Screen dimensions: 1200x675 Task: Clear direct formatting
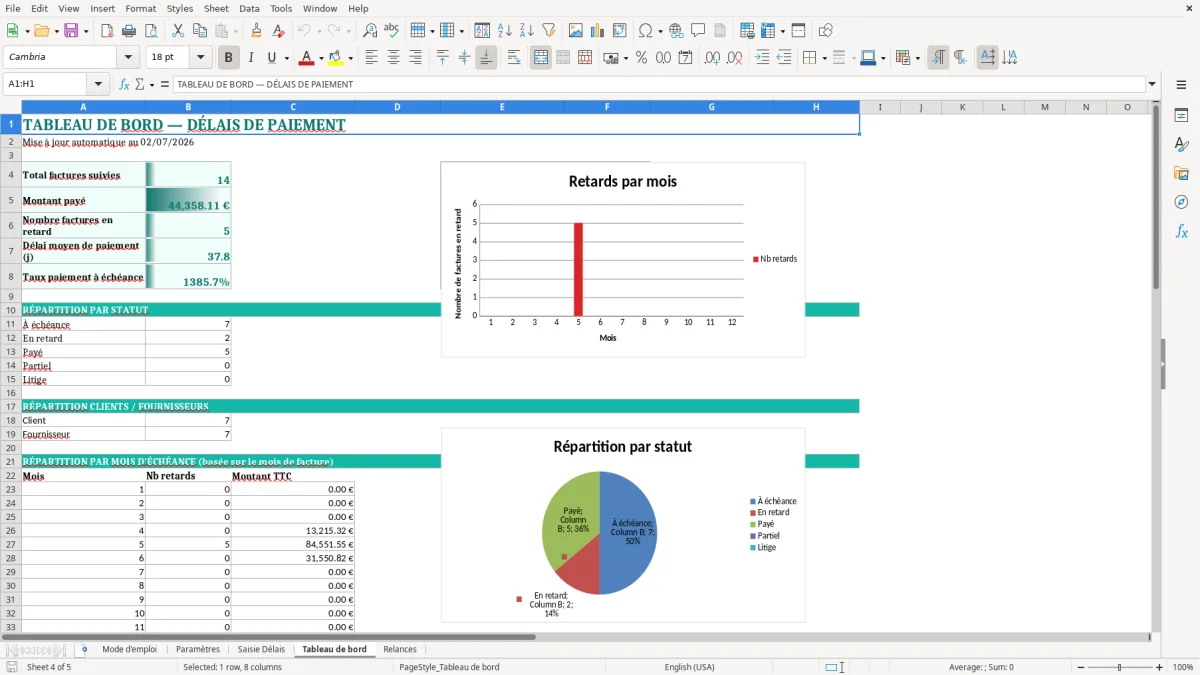click(x=279, y=31)
